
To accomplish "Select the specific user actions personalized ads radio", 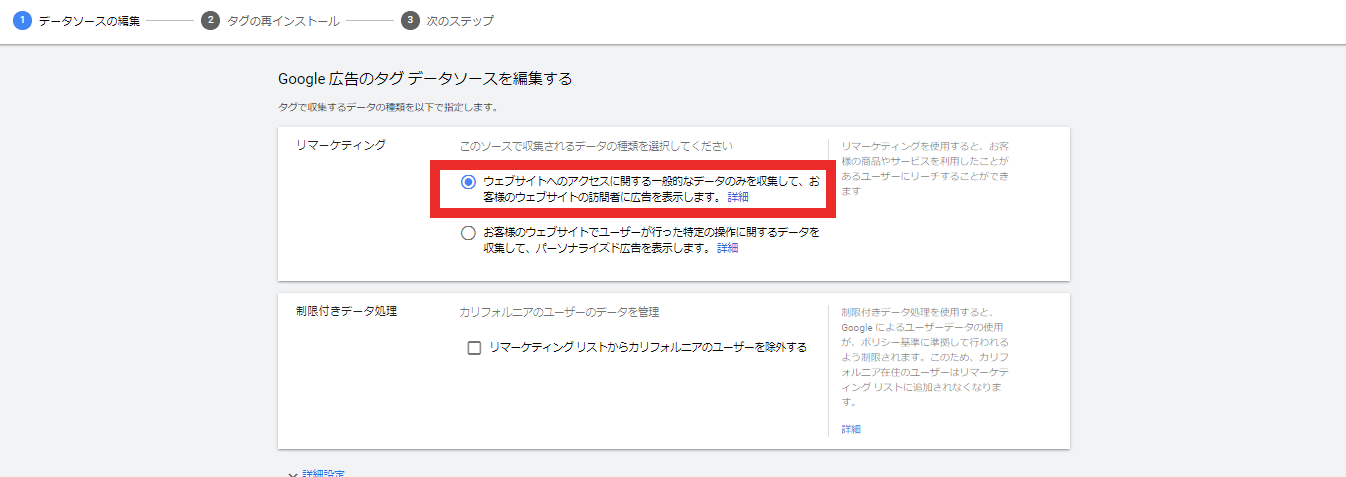I will tap(468, 233).
